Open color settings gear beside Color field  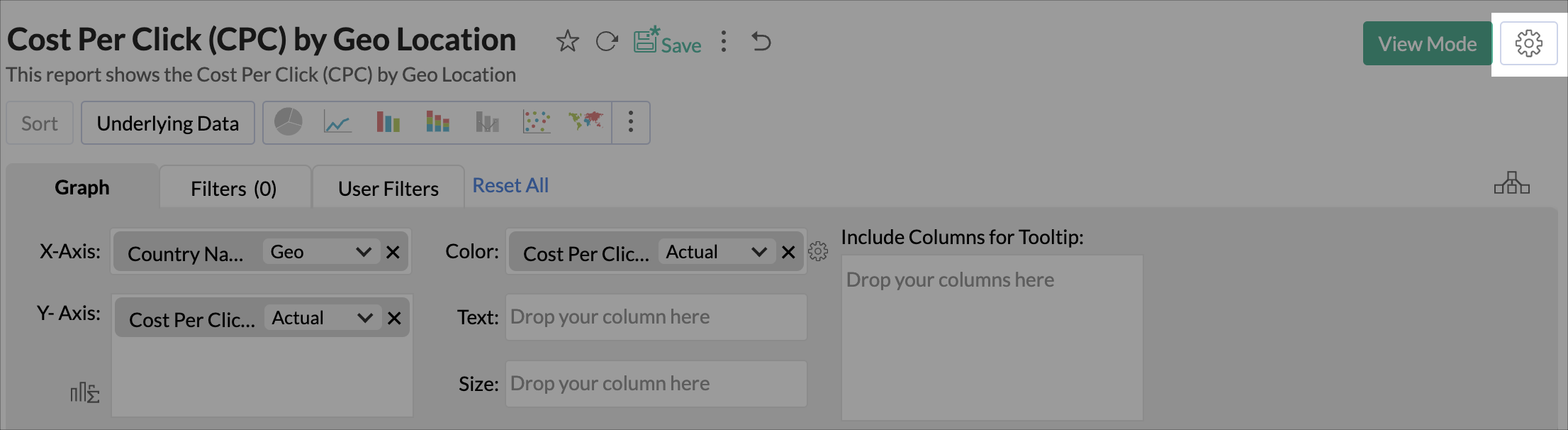(818, 252)
